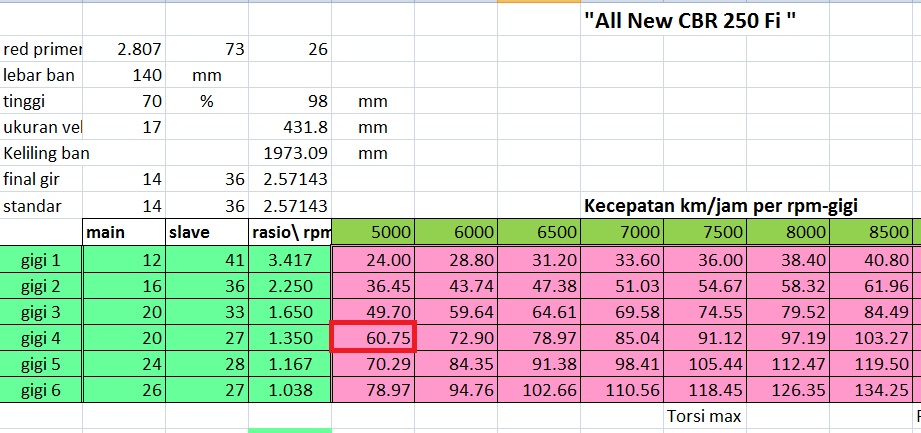Select the "gigi 6" row label

click(x=42, y=389)
